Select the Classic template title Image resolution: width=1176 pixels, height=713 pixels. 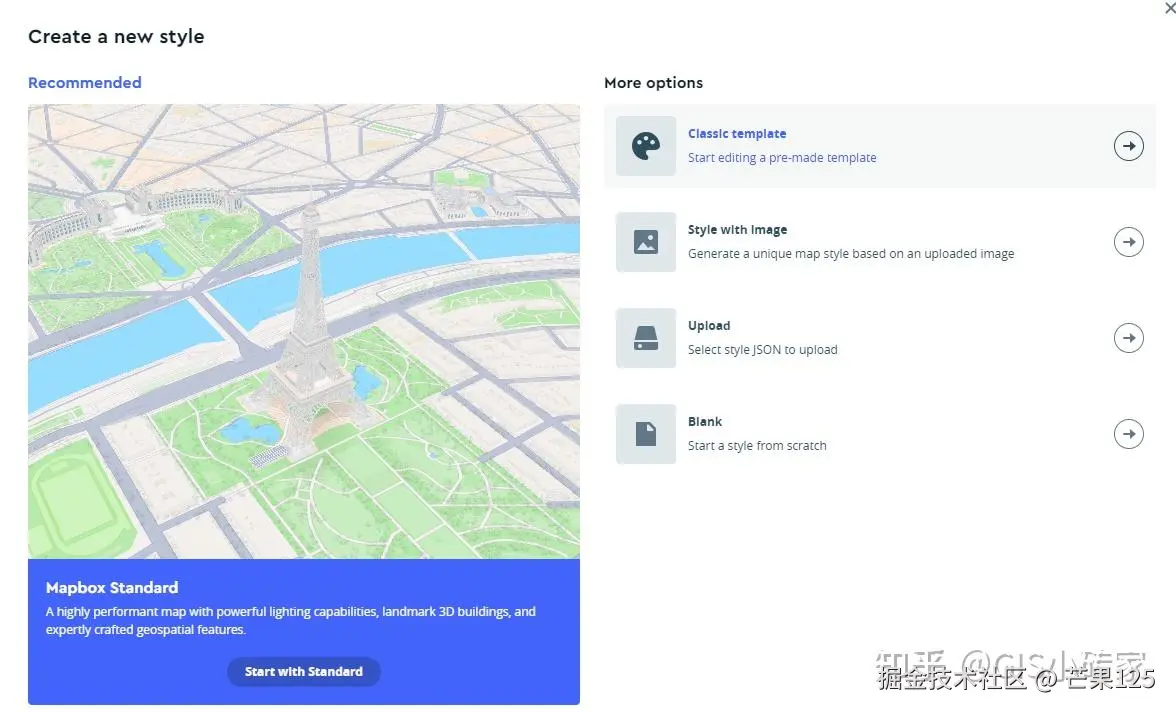tap(737, 133)
